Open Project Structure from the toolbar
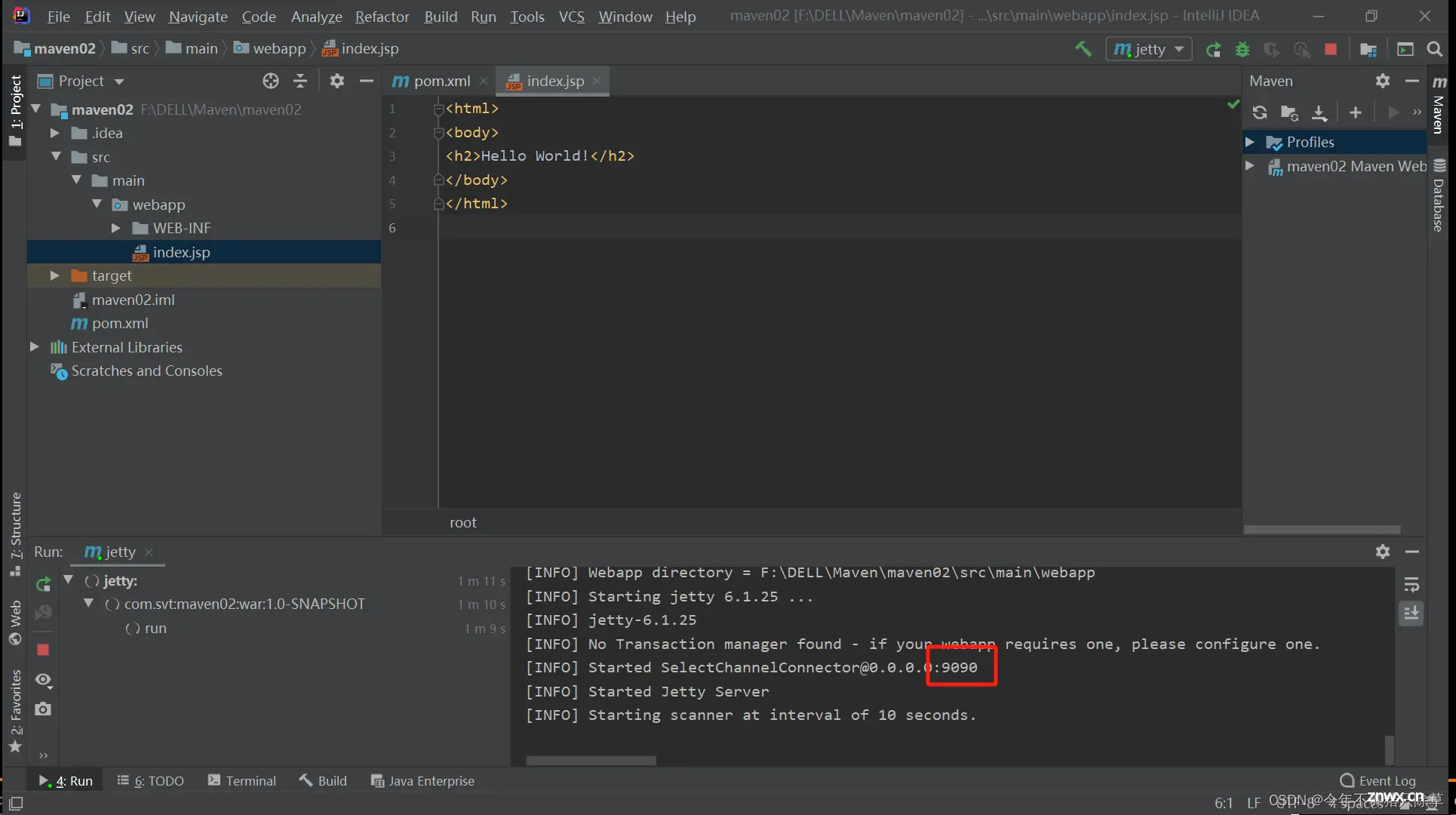Screen dimensions: 1456x815 click(x=1368, y=50)
